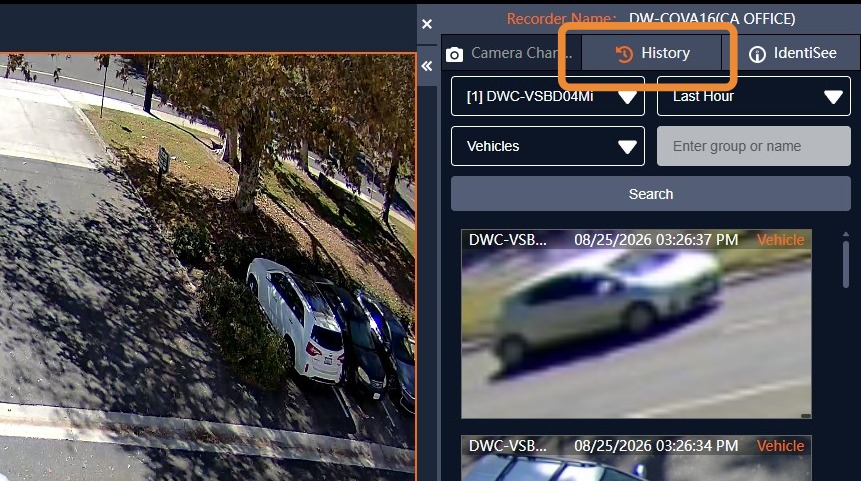Click the timestamp 08/25/2026 03:26:37 PM
Viewport: 861px width, 481px height.
(656, 240)
